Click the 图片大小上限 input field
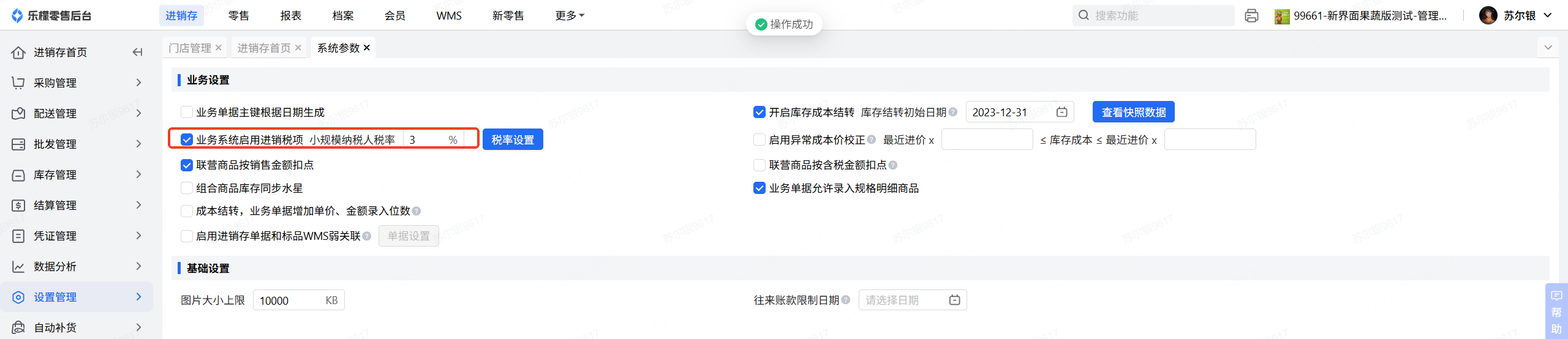The image size is (1568, 339). pos(289,300)
